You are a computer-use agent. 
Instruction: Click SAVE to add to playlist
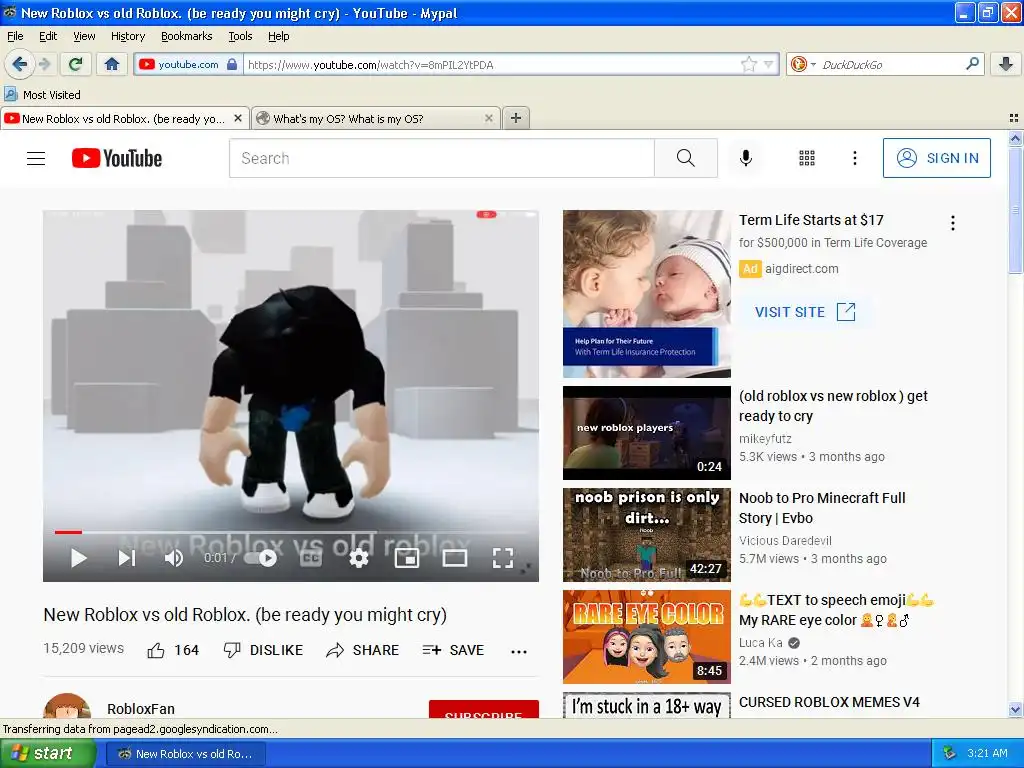click(453, 650)
